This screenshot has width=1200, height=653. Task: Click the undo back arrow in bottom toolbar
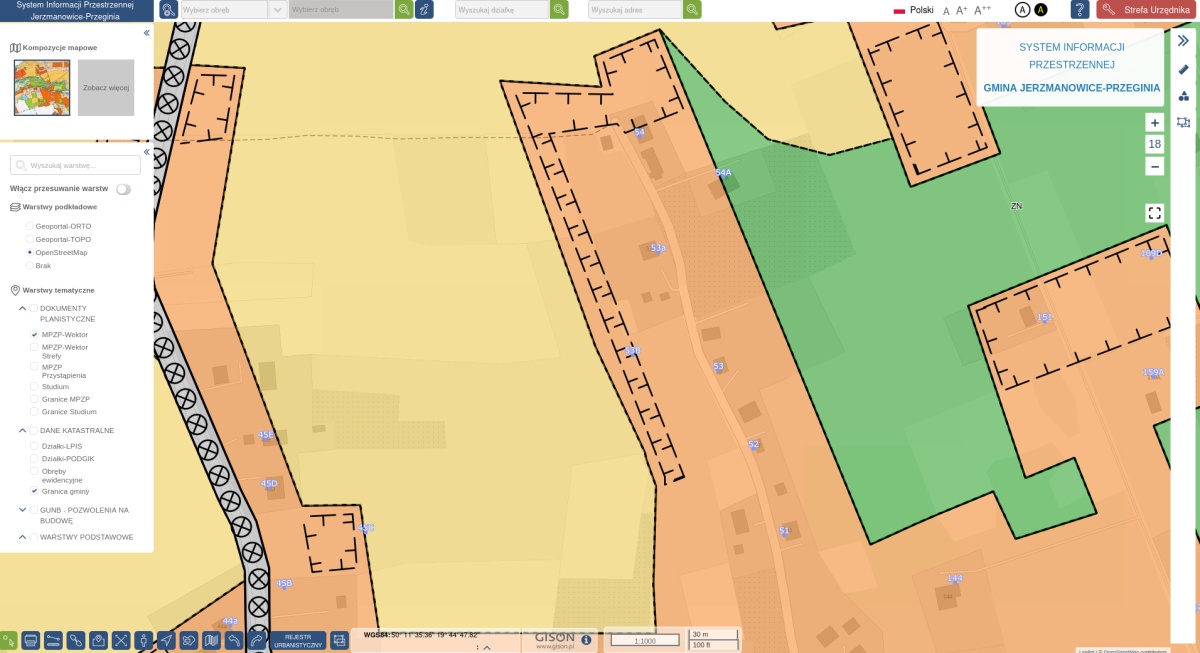click(x=234, y=640)
